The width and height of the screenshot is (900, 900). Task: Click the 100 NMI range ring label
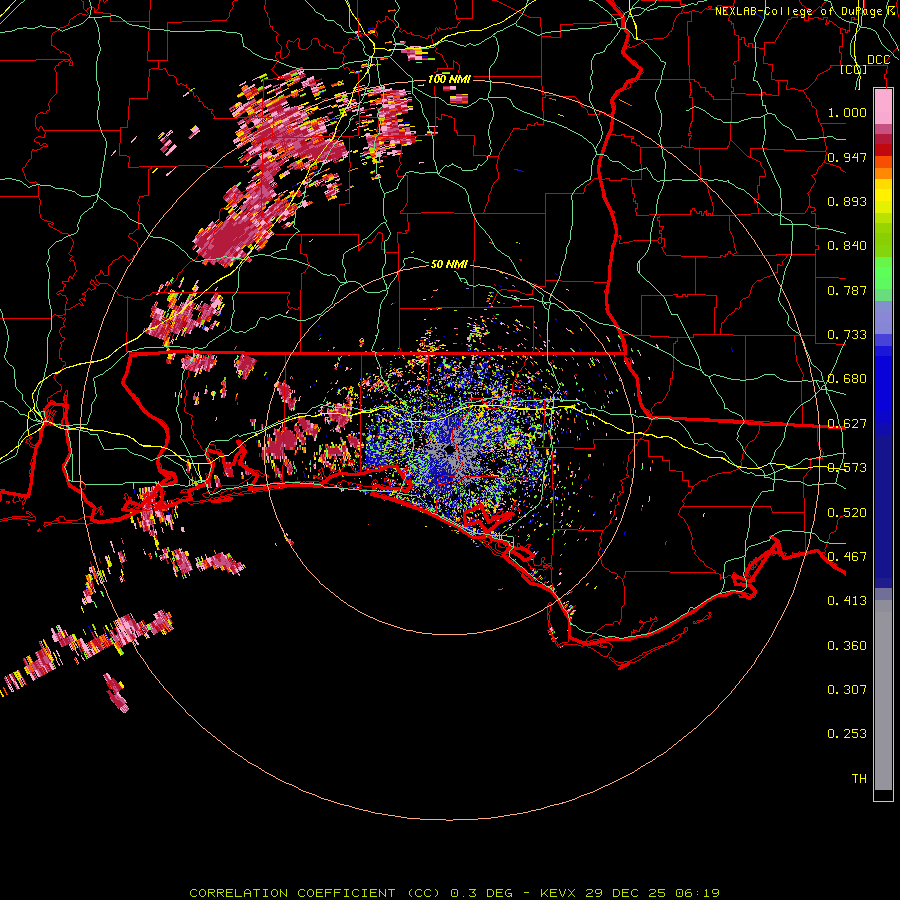coord(449,79)
